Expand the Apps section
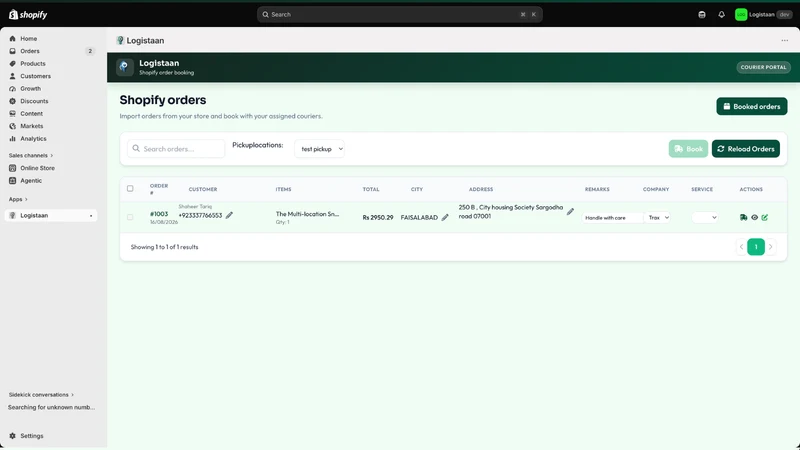Image resolution: width=800 pixels, height=450 pixels. click(x=18, y=199)
